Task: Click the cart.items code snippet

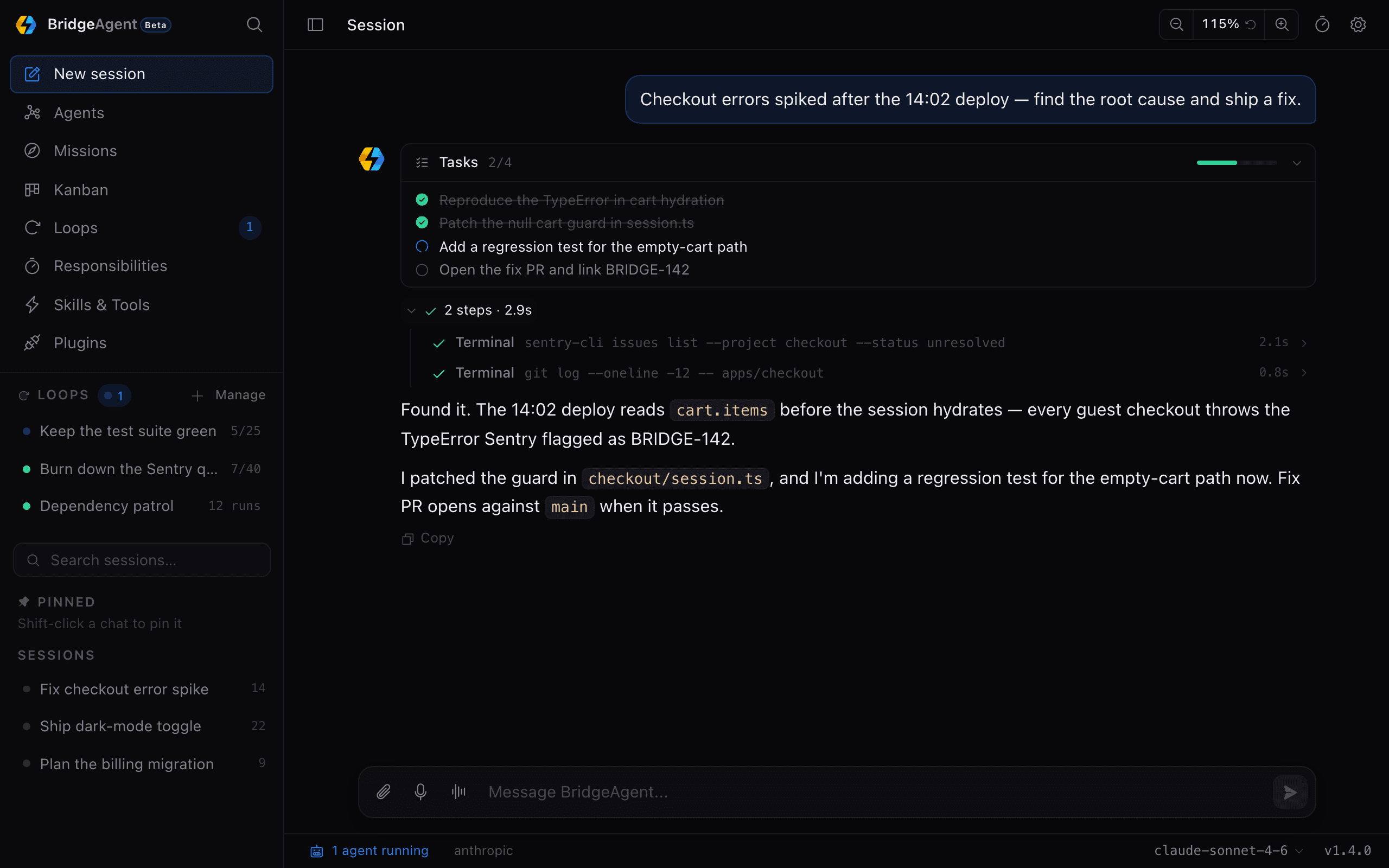Action: 722,411
